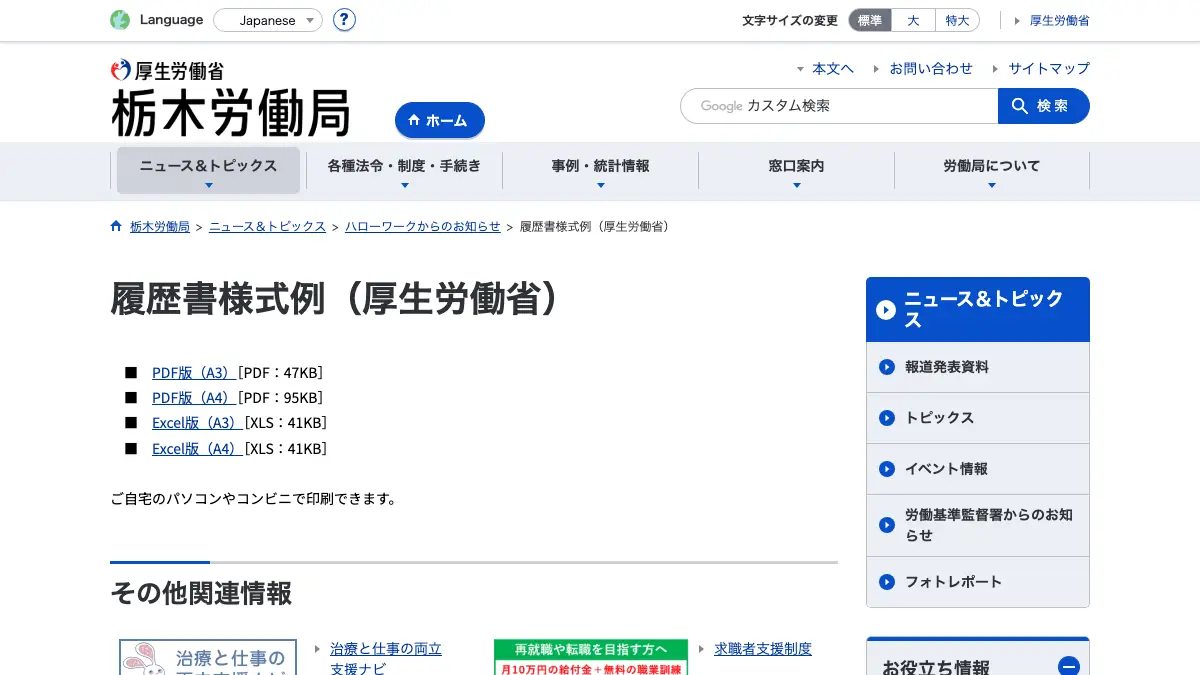Download PDF版（A3）file

(x=194, y=373)
